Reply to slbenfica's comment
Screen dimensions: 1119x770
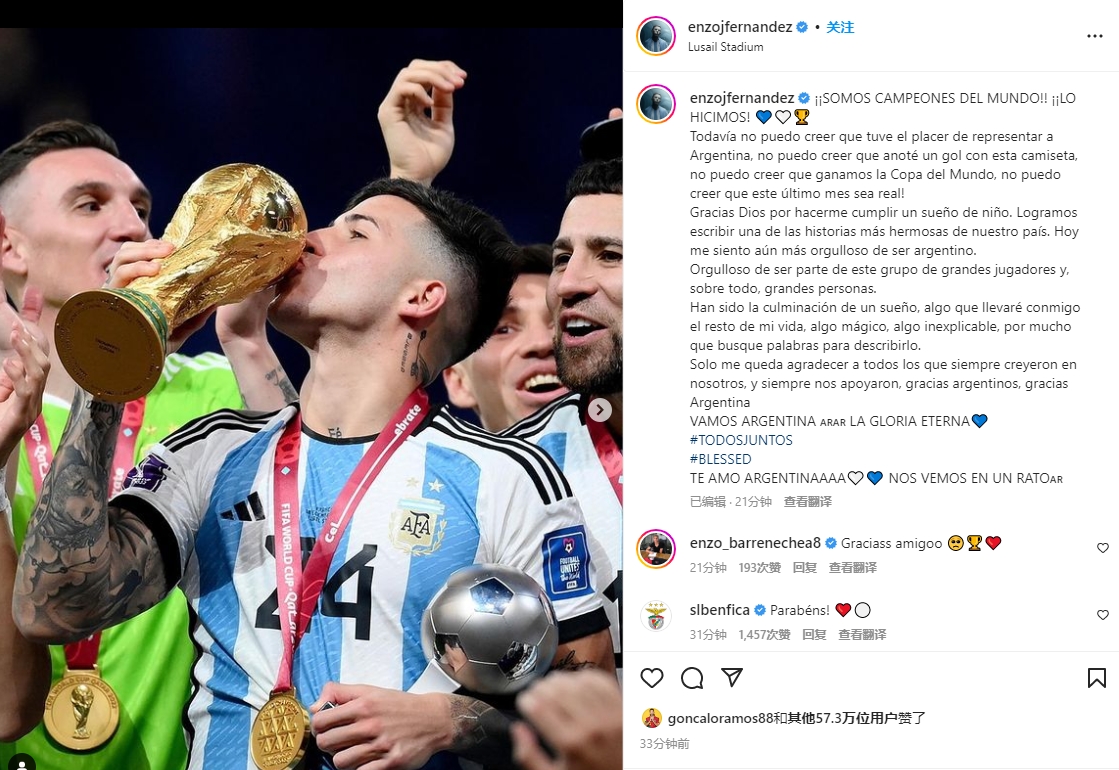click(x=814, y=634)
